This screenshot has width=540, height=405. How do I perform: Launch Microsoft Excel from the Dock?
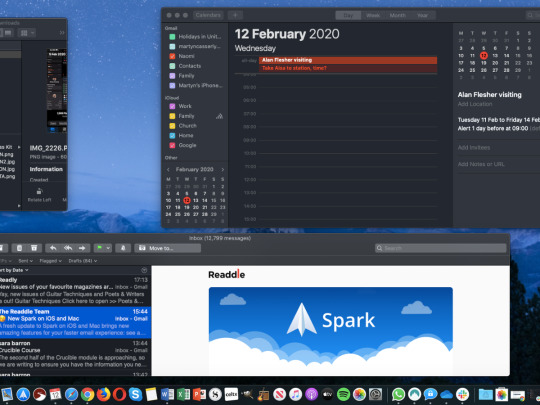coord(183,394)
